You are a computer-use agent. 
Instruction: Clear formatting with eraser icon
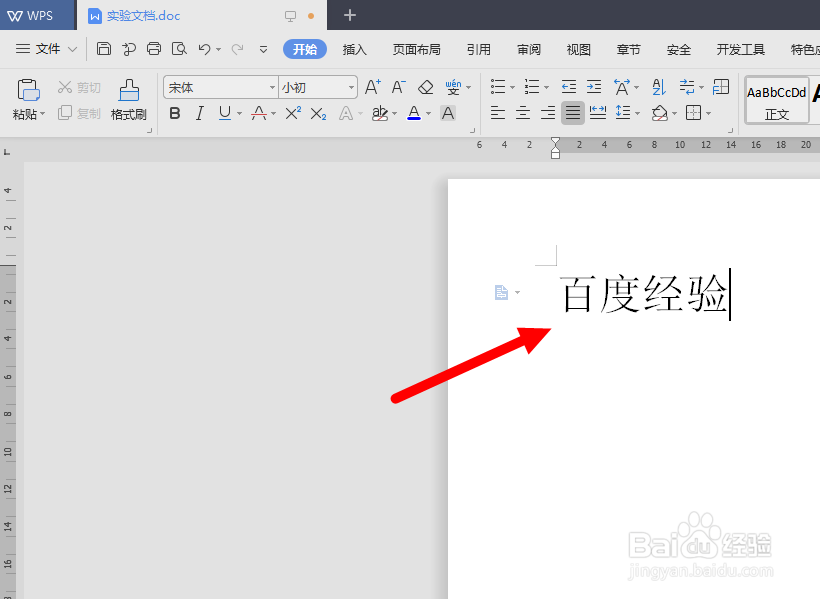426,87
